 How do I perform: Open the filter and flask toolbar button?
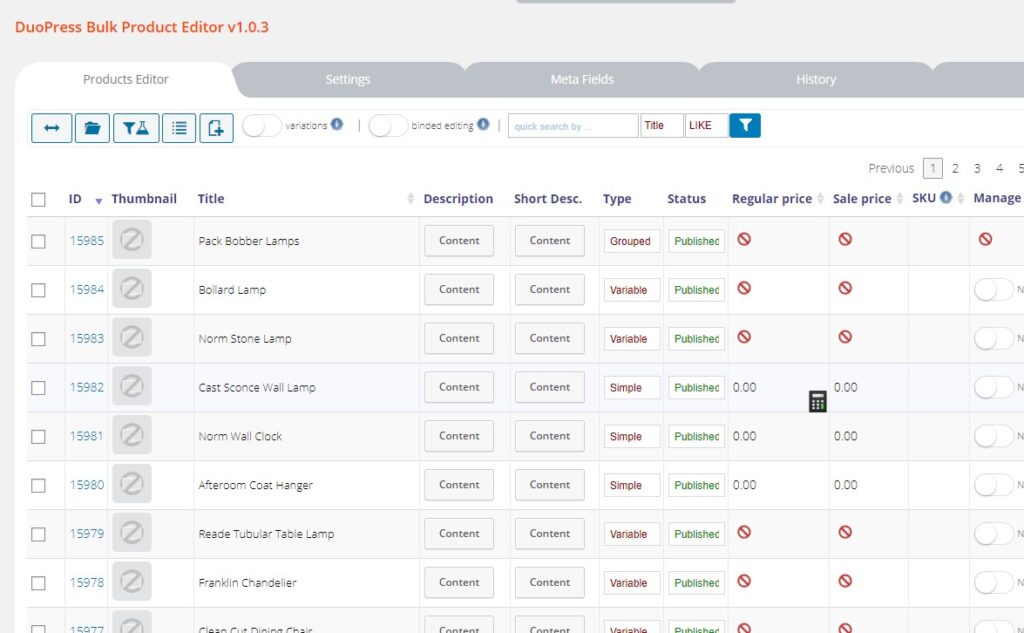tap(136, 127)
